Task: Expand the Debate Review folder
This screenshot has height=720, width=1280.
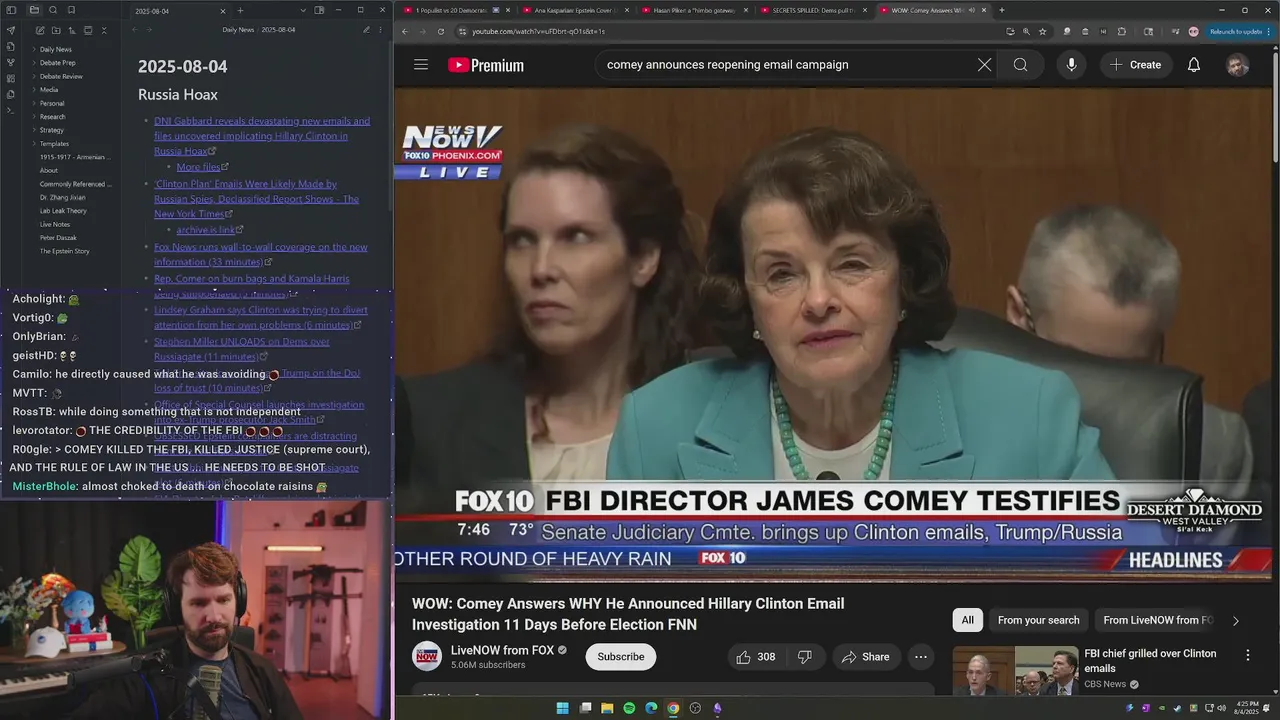Action: click(61, 76)
